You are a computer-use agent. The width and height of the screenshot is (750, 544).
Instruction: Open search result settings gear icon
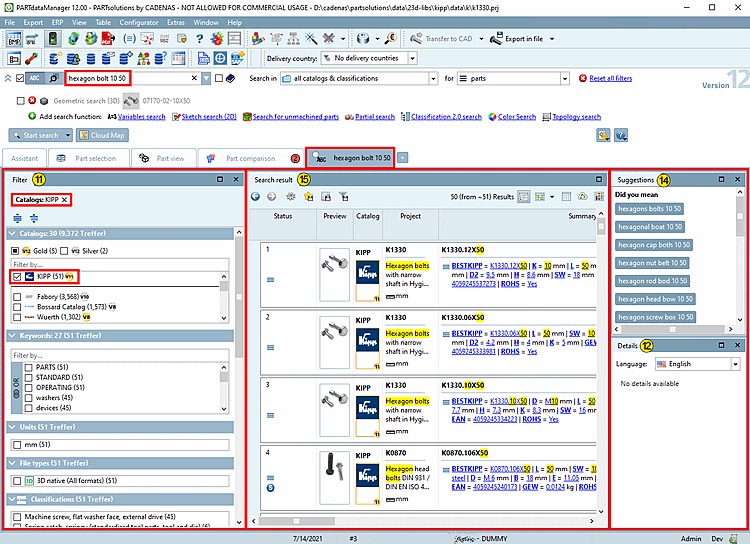[x=290, y=197]
